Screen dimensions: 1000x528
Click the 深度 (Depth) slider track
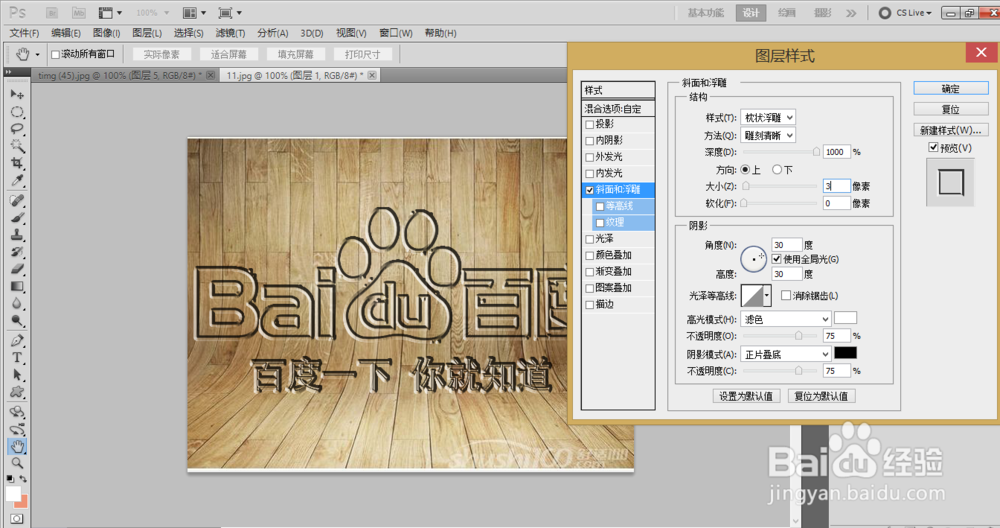pyautogui.click(x=781, y=152)
